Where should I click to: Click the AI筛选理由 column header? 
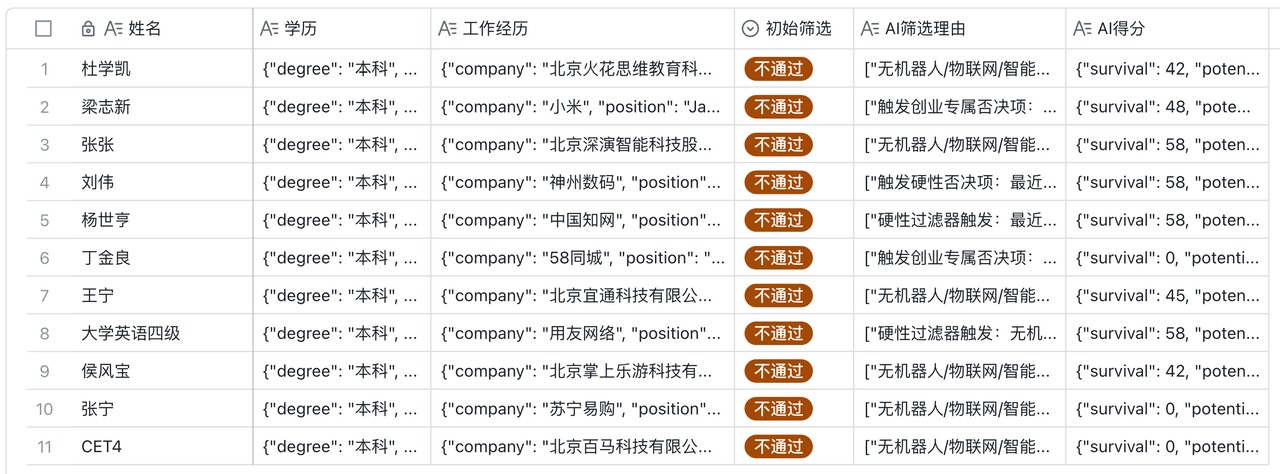tap(960, 29)
